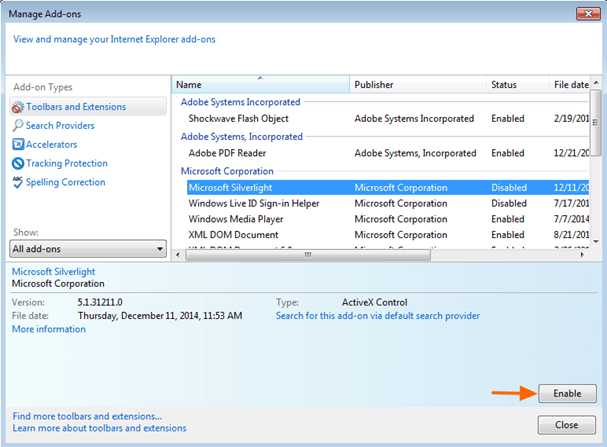Screen dimensions: 607x447
Task: Click the vertical scrollbar thumb in the list
Action: [x=596, y=122]
